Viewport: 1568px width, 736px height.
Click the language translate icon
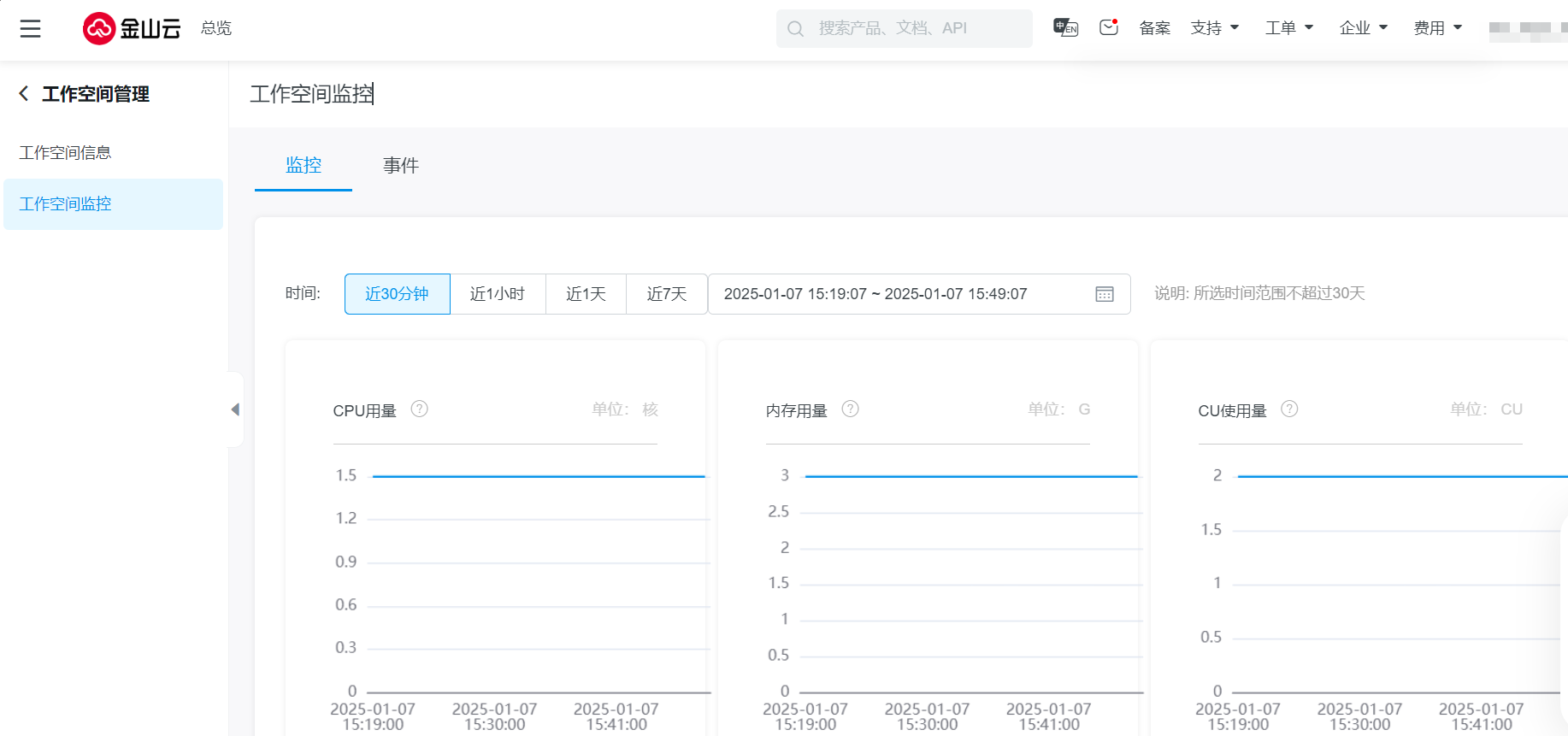coord(1065,27)
